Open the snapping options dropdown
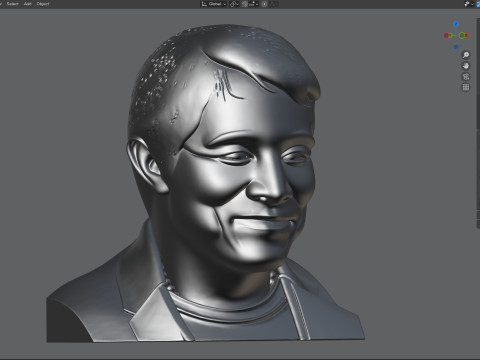 click(x=254, y=4)
